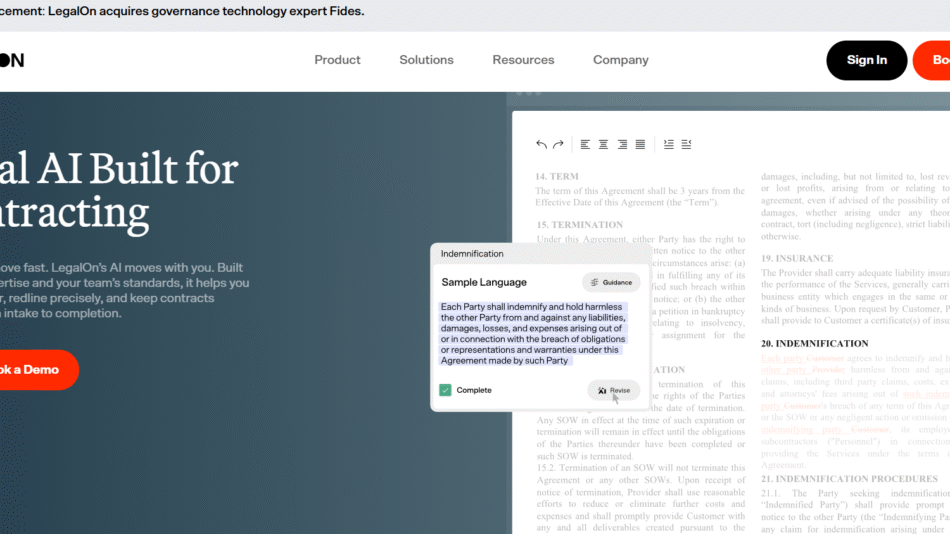950x534 pixels.
Task: Expand the Resources navigation menu
Action: coord(523,60)
